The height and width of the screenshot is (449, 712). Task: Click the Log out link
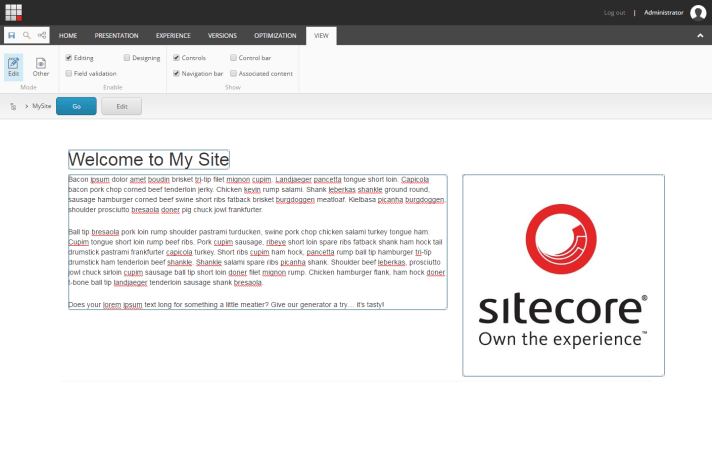coord(614,13)
